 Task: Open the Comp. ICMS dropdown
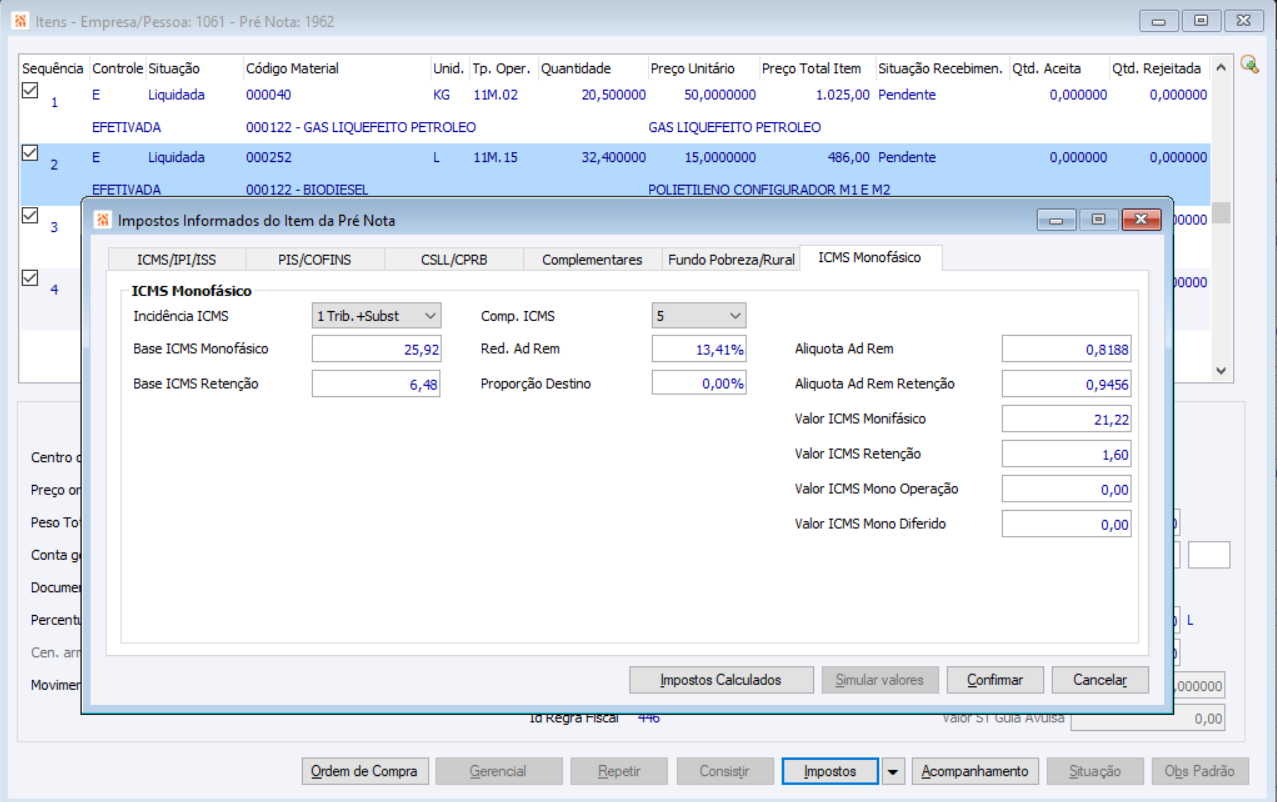(699, 316)
